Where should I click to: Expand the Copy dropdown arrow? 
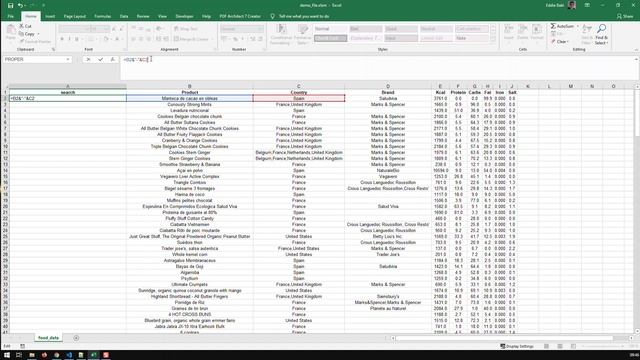click(38, 34)
